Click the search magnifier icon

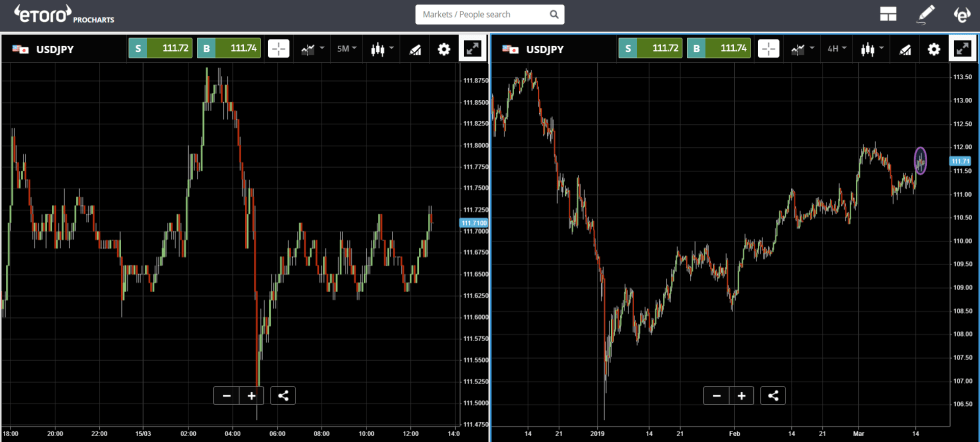click(552, 15)
